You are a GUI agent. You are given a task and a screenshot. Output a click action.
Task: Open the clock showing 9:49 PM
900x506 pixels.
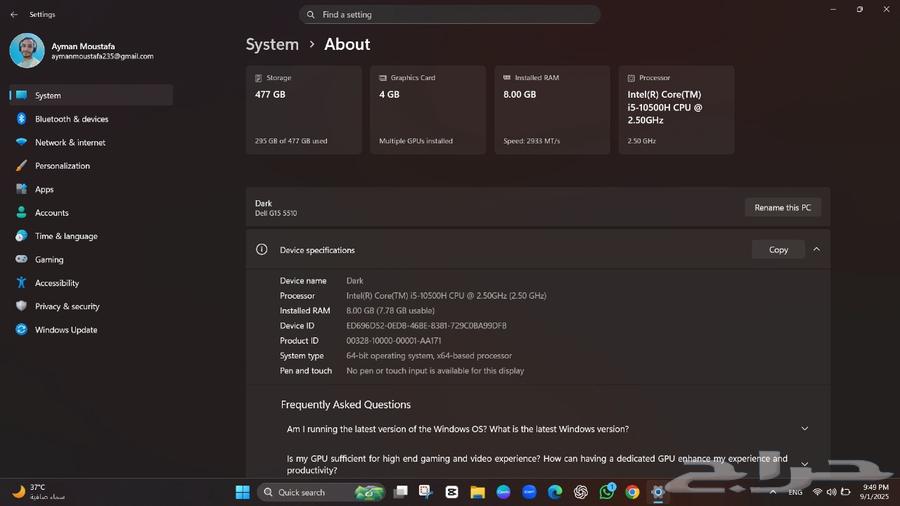click(x=875, y=492)
